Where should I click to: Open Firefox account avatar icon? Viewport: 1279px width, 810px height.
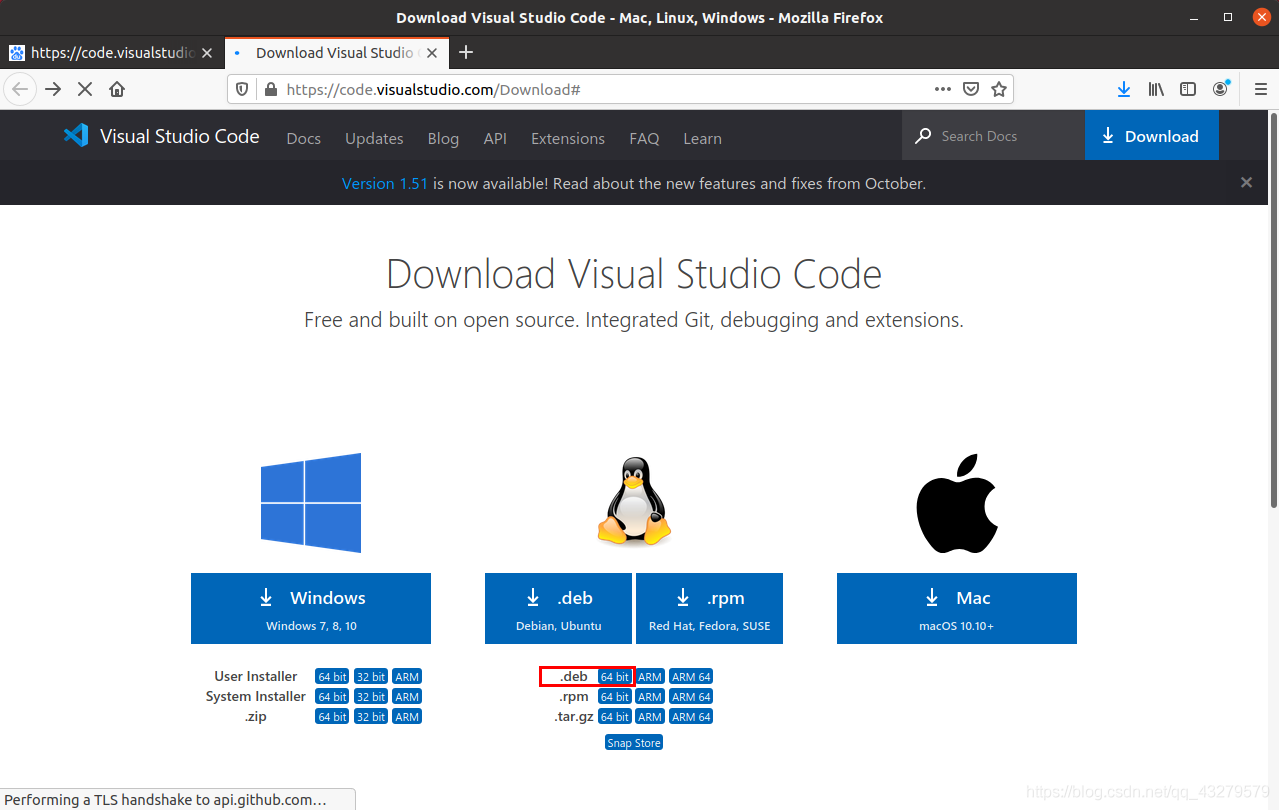click(1221, 89)
